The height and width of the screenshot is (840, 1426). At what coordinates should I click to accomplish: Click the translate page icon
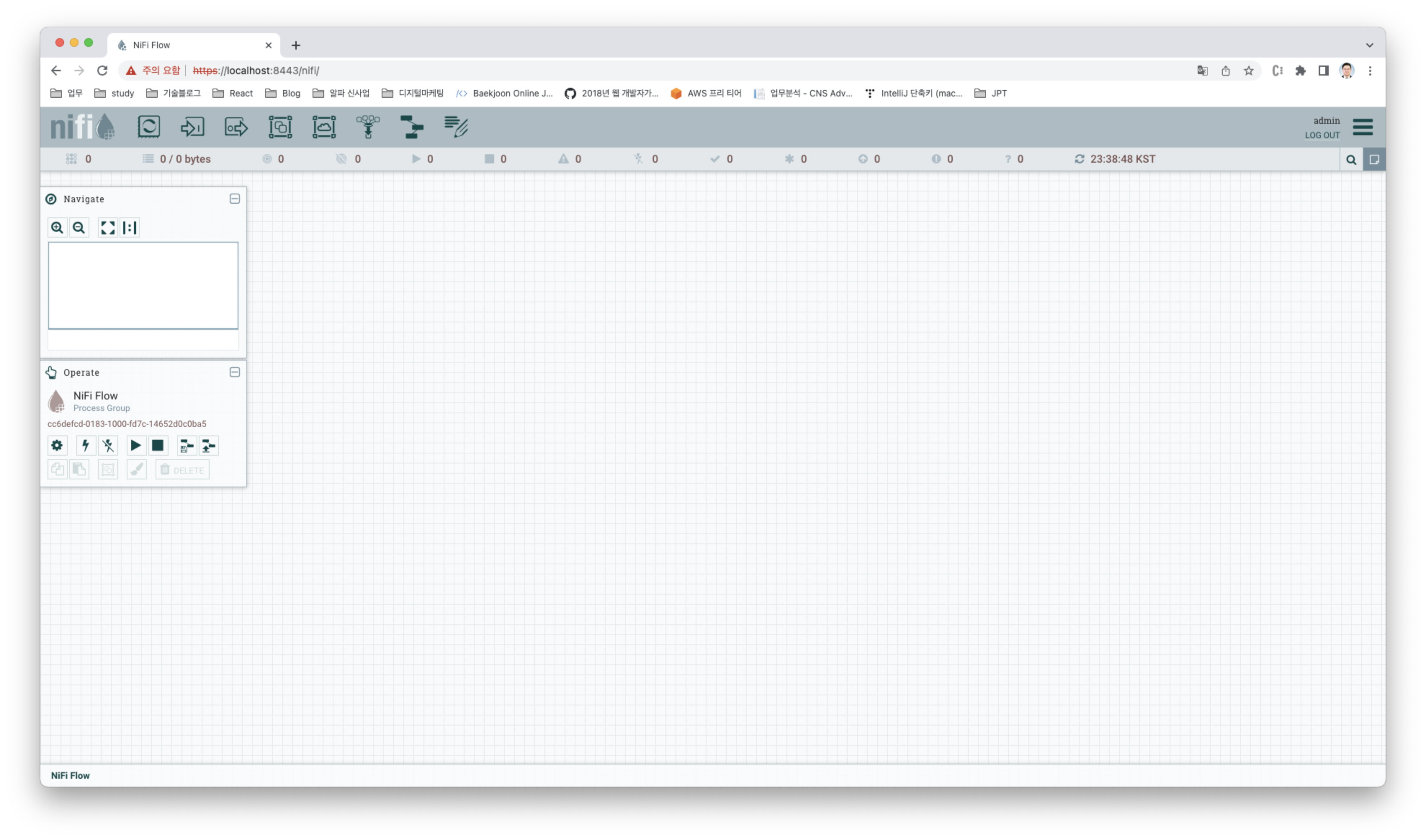point(1202,71)
